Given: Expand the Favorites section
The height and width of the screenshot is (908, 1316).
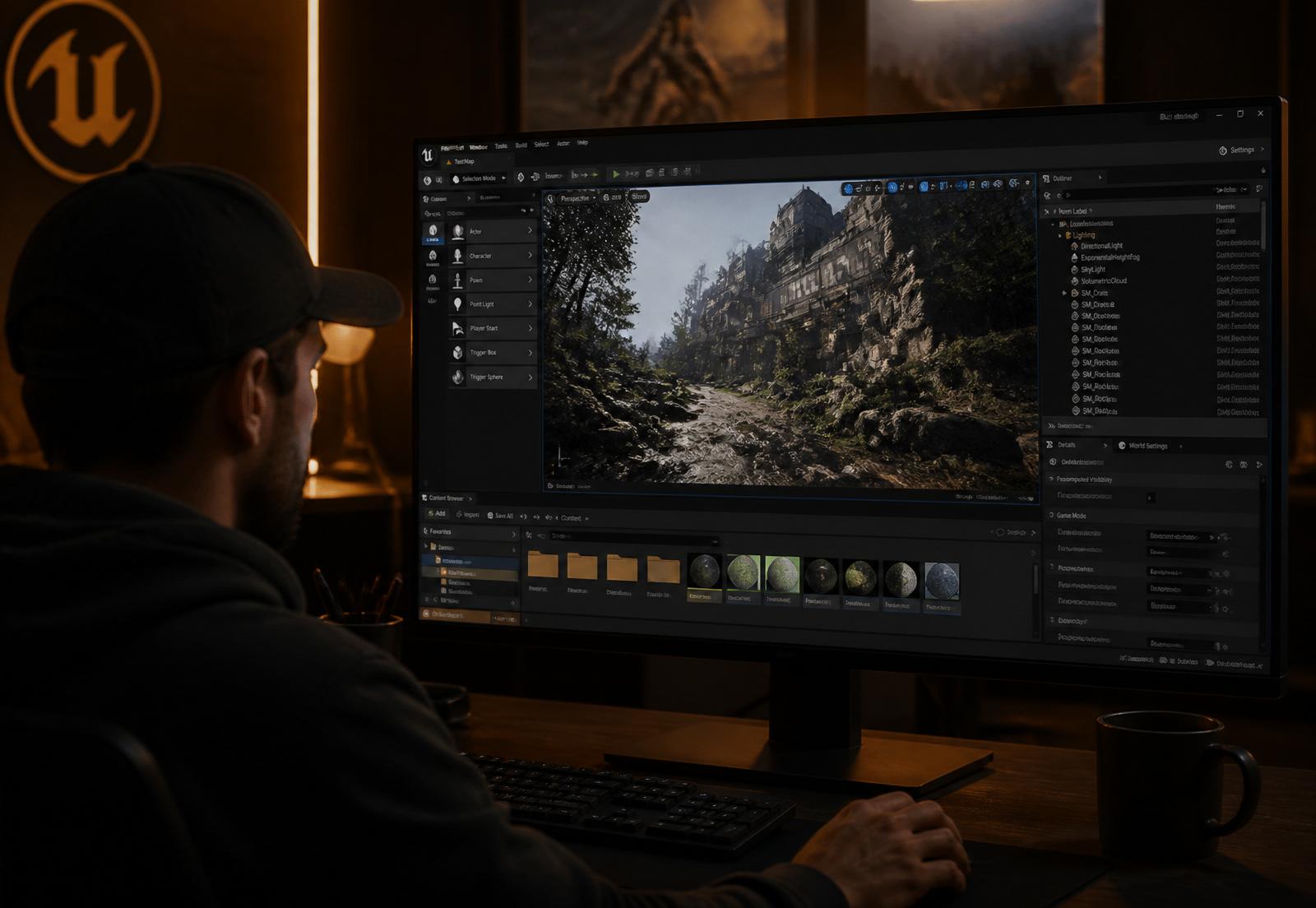Looking at the screenshot, I should (x=513, y=534).
